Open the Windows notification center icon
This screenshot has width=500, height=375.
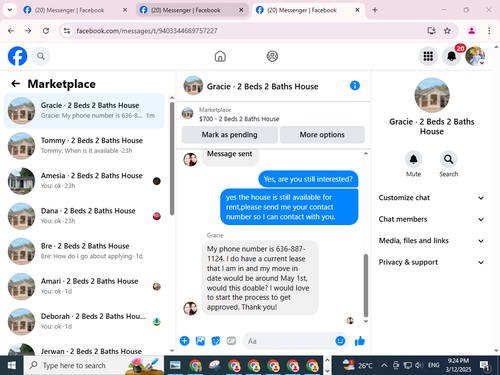[485, 365]
